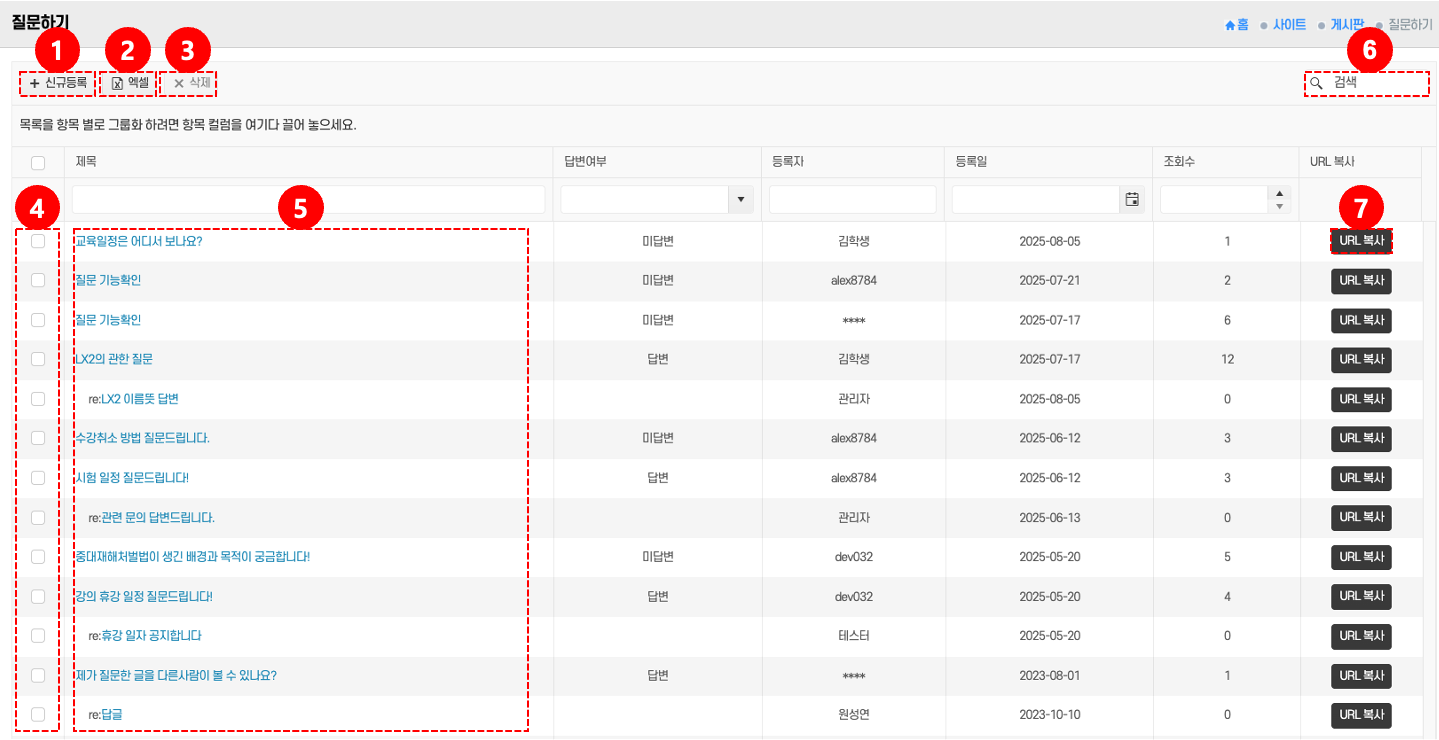
Task: Click the home icon in breadcrumb
Action: 1231,25
